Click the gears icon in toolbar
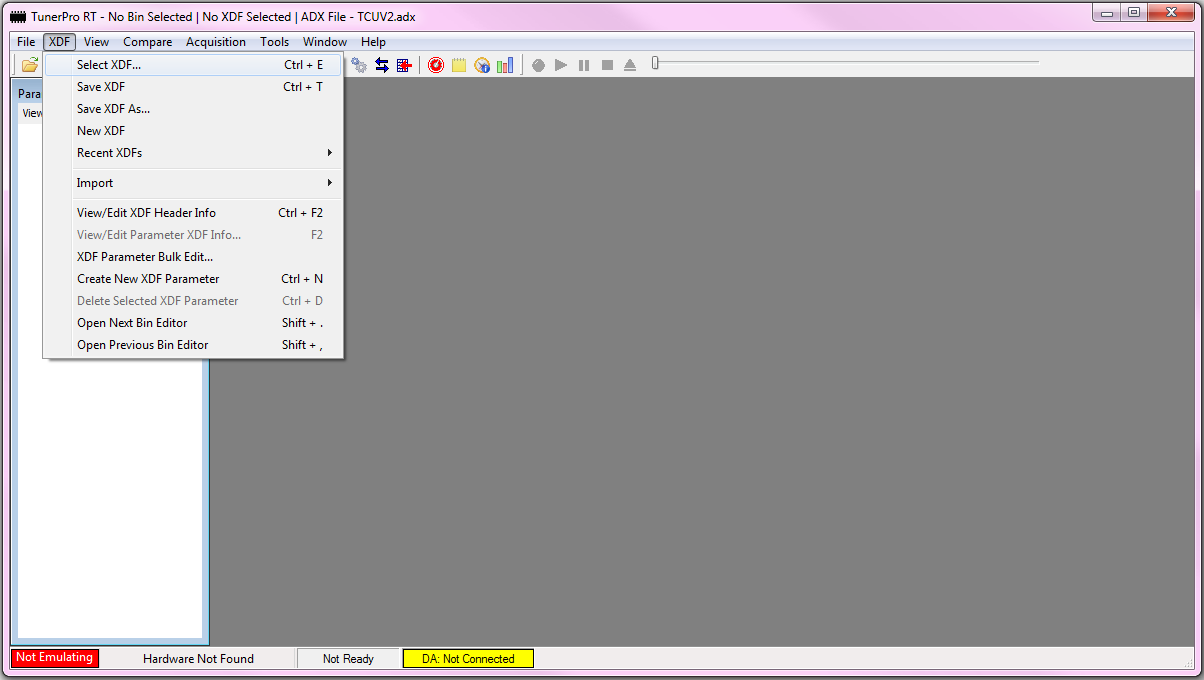The width and height of the screenshot is (1204, 680). click(x=359, y=65)
